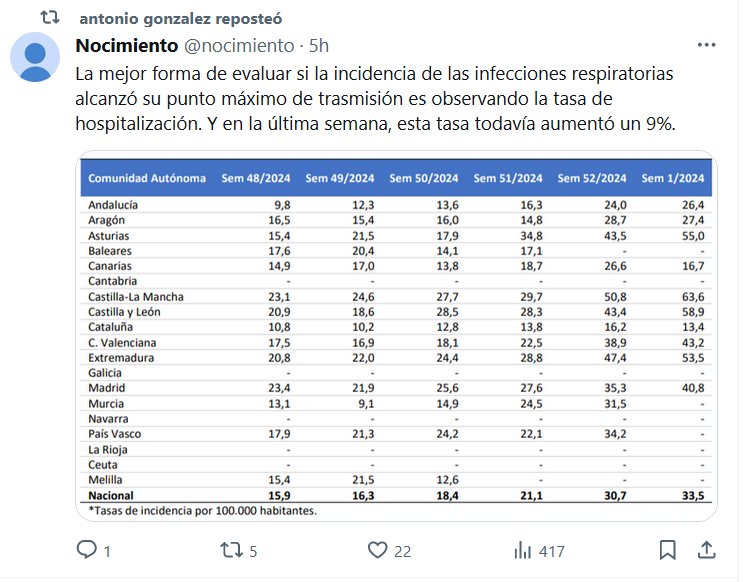Open the @nocimiento handle link
Image resolution: width=748 pixels, height=582 pixels.
239,46
